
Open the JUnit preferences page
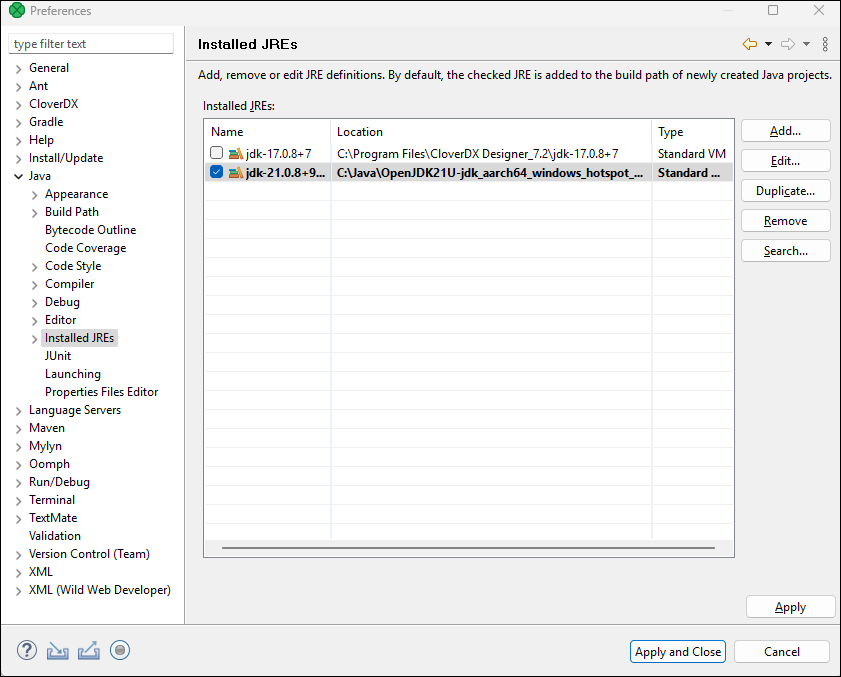[x=57, y=355]
